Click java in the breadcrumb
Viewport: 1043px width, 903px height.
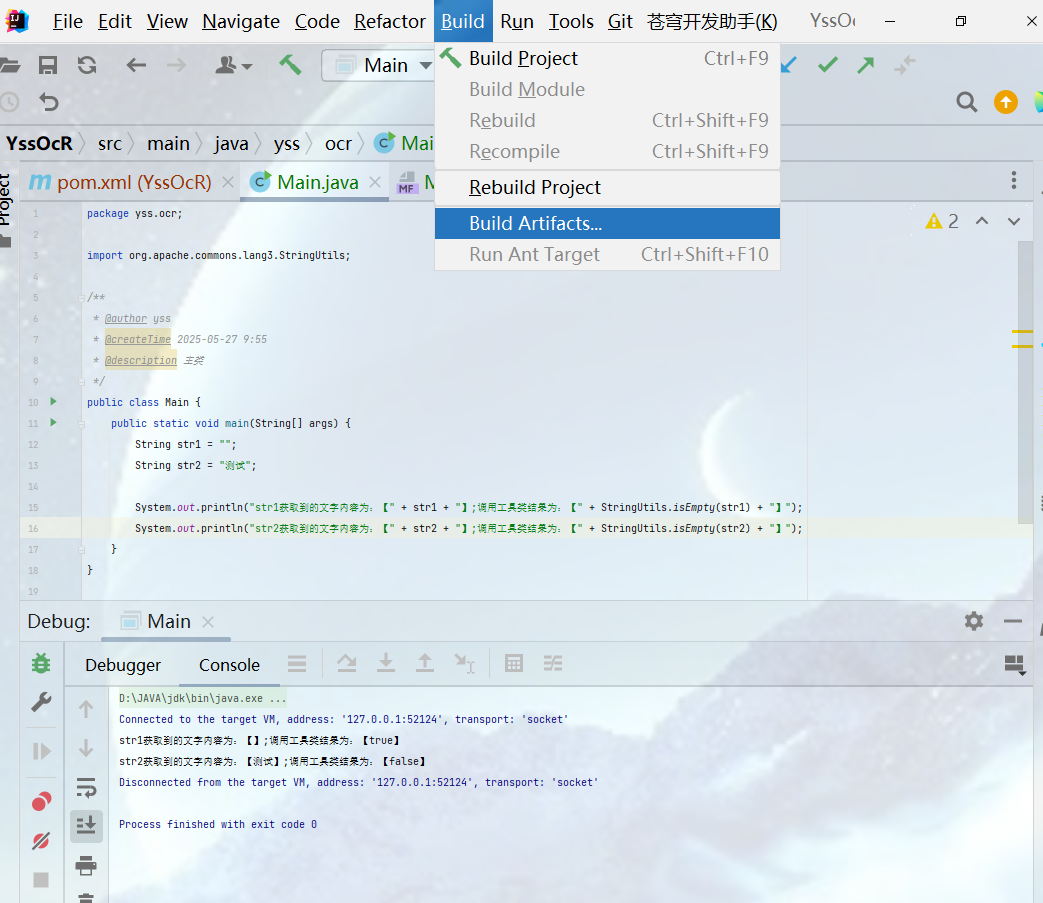click(x=231, y=144)
